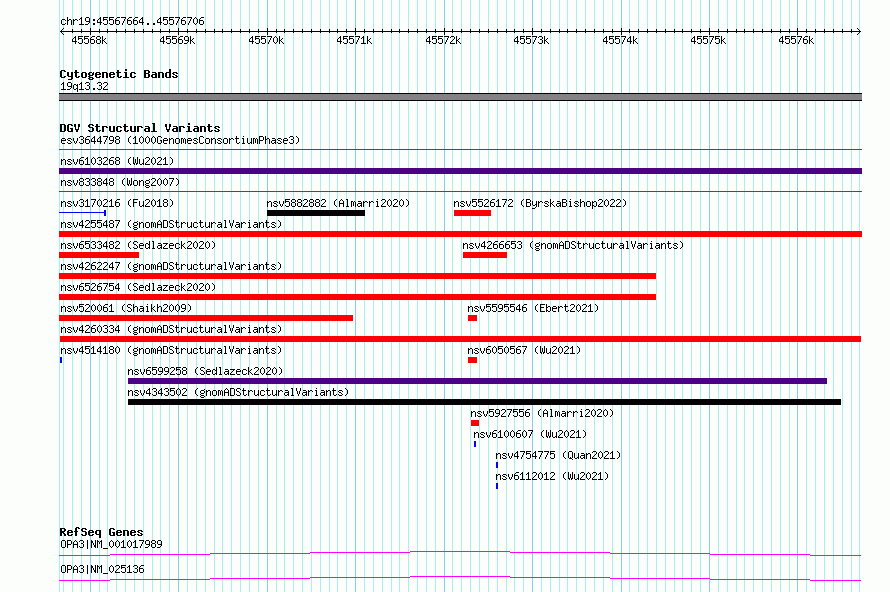Click the 45575k ruler tick label
Screen dimensions: 890x592
pyautogui.click(x=708, y=40)
